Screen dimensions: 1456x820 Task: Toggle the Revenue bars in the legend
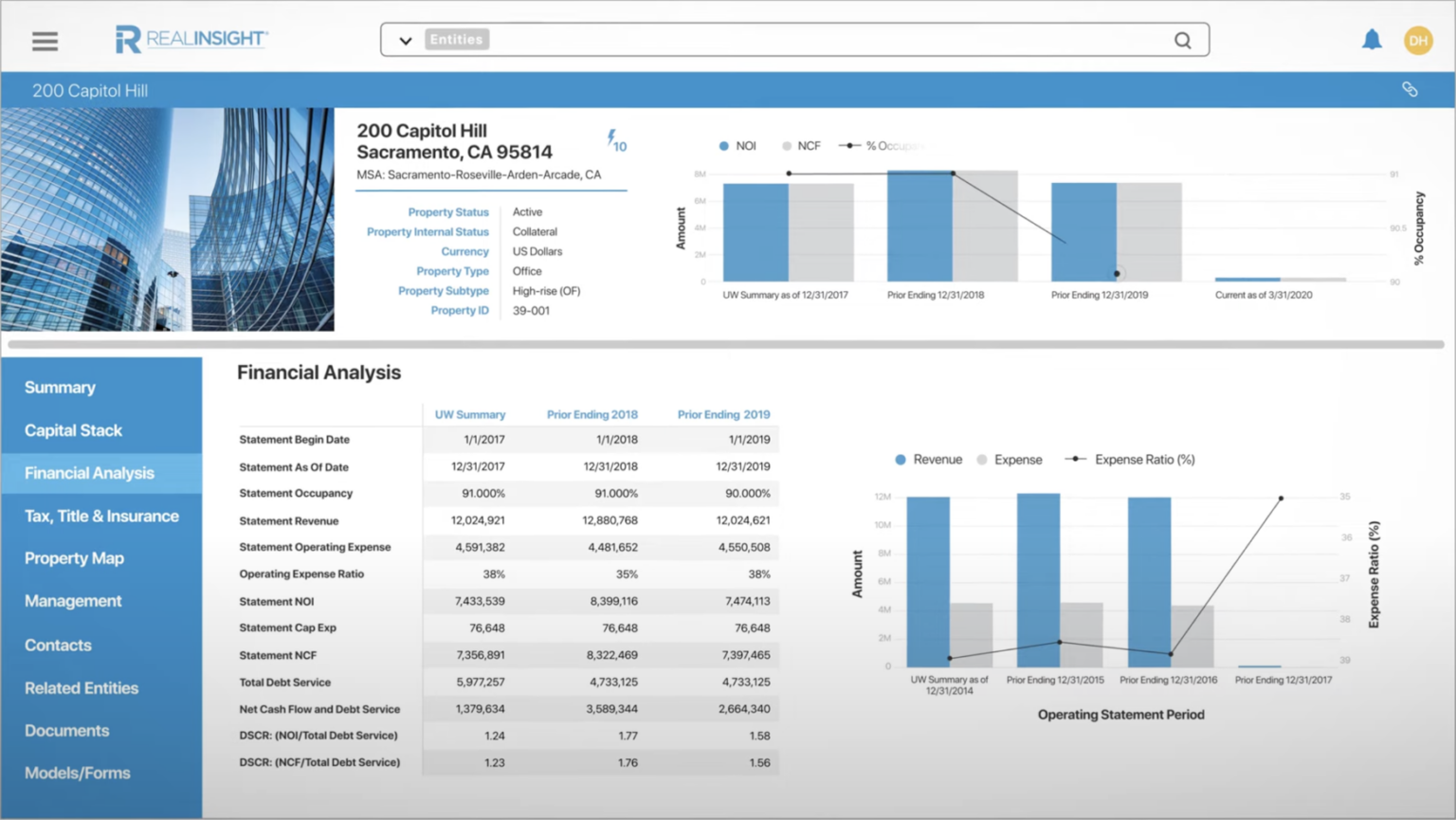coord(928,459)
